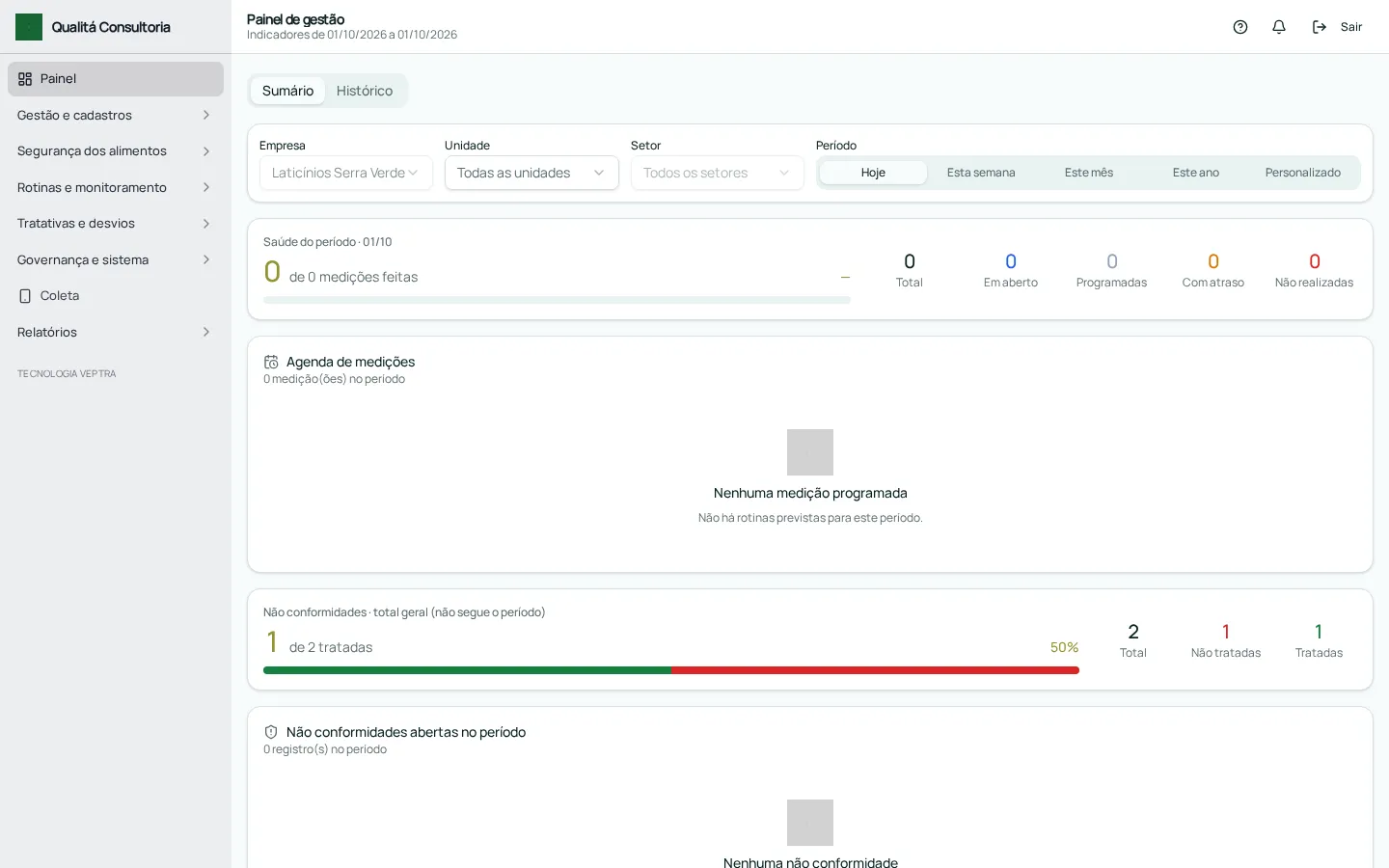The image size is (1389, 868).
Task: Click the Qualitá Consultoria green logo
Action: [x=29, y=27]
